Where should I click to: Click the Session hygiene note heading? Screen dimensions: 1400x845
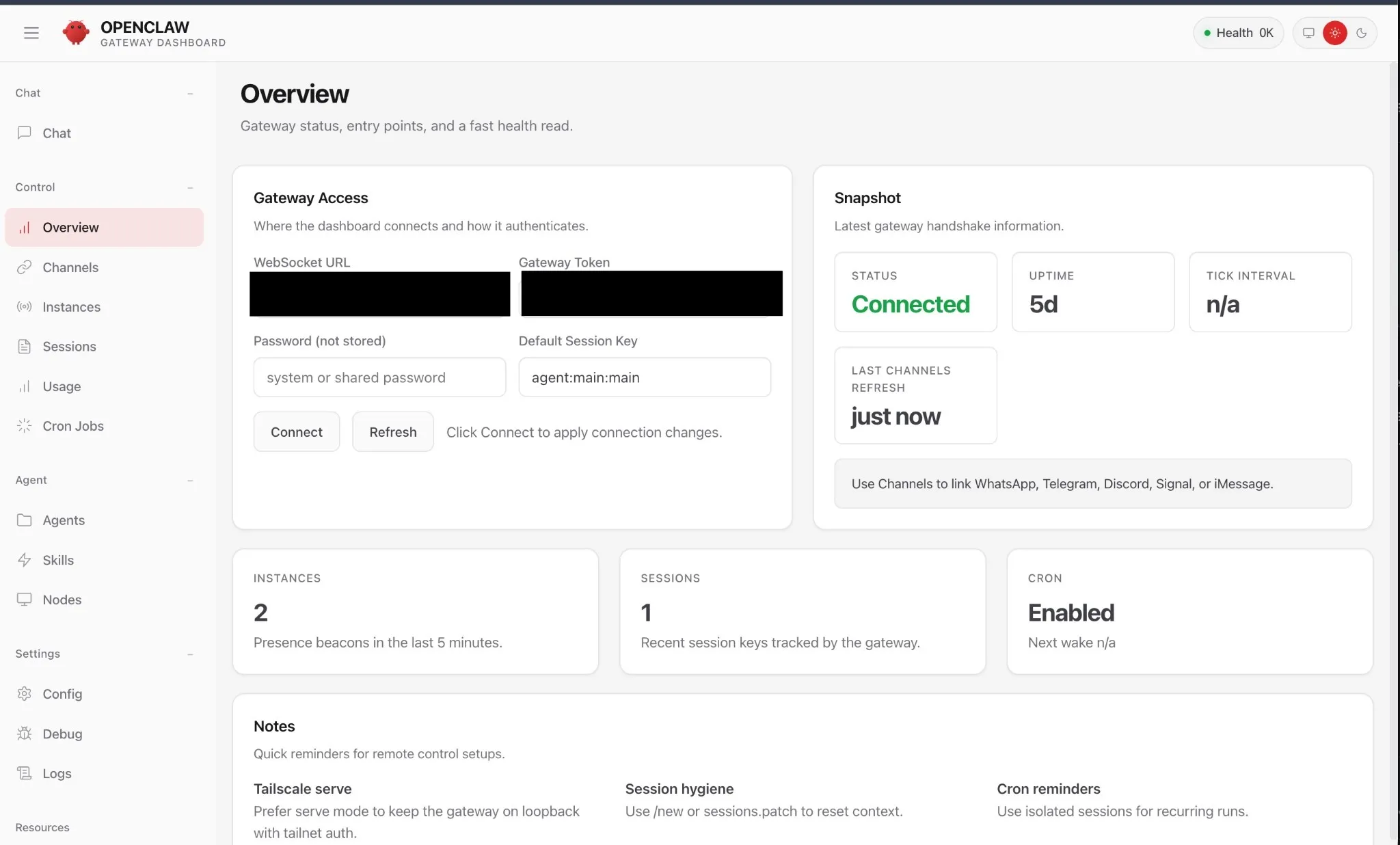pyautogui.click(x=679, y=789)
